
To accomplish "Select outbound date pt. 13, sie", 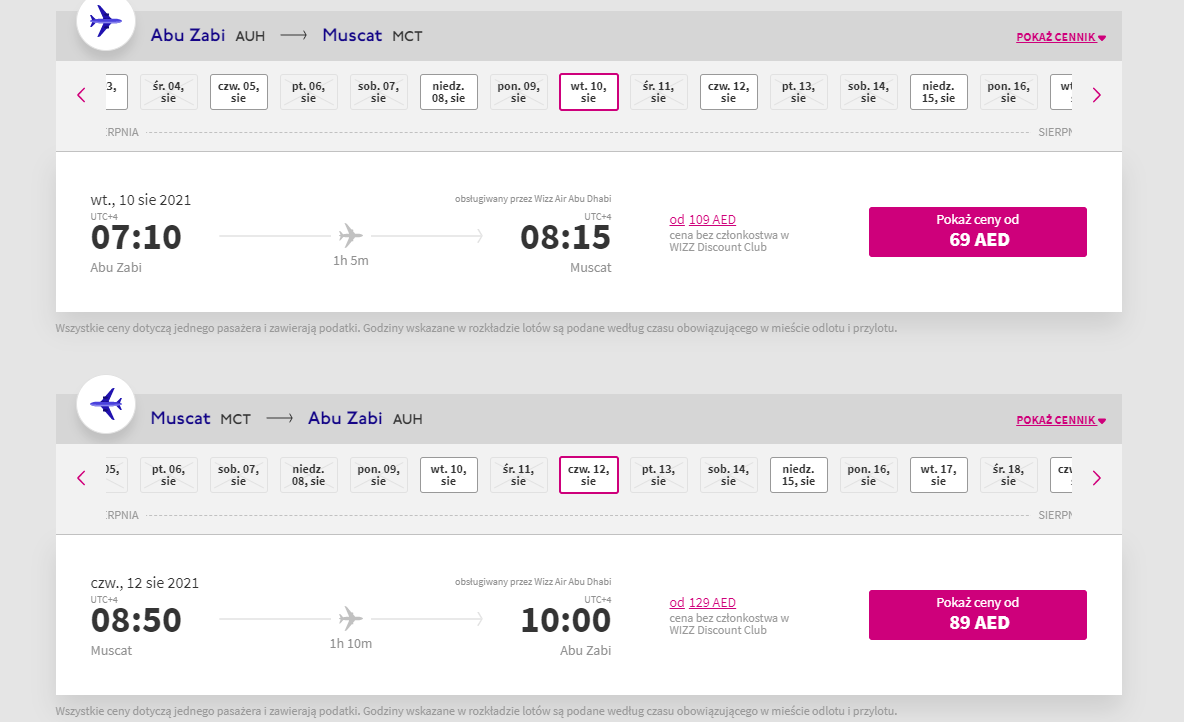I will click(x=799, y=92).
